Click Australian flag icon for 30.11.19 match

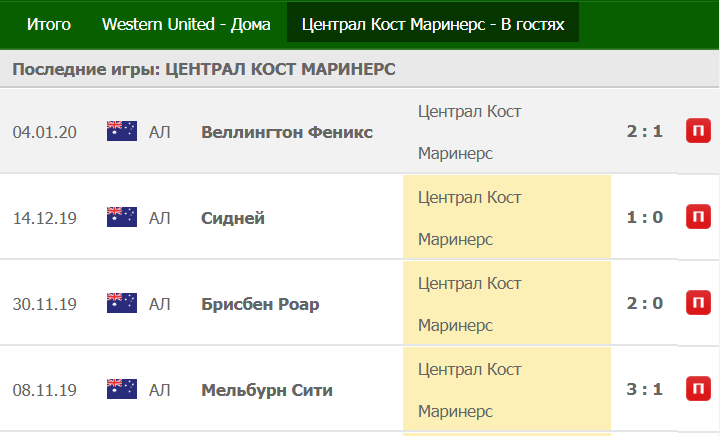(122, 303)
